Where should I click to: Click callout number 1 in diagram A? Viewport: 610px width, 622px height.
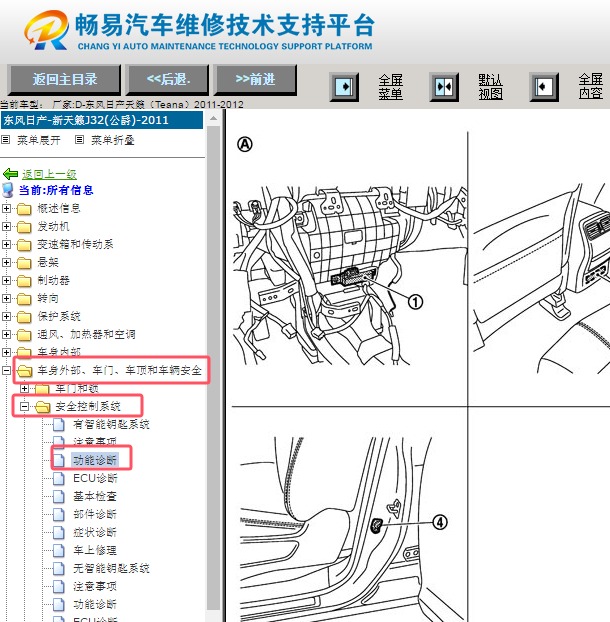point(415,302)
